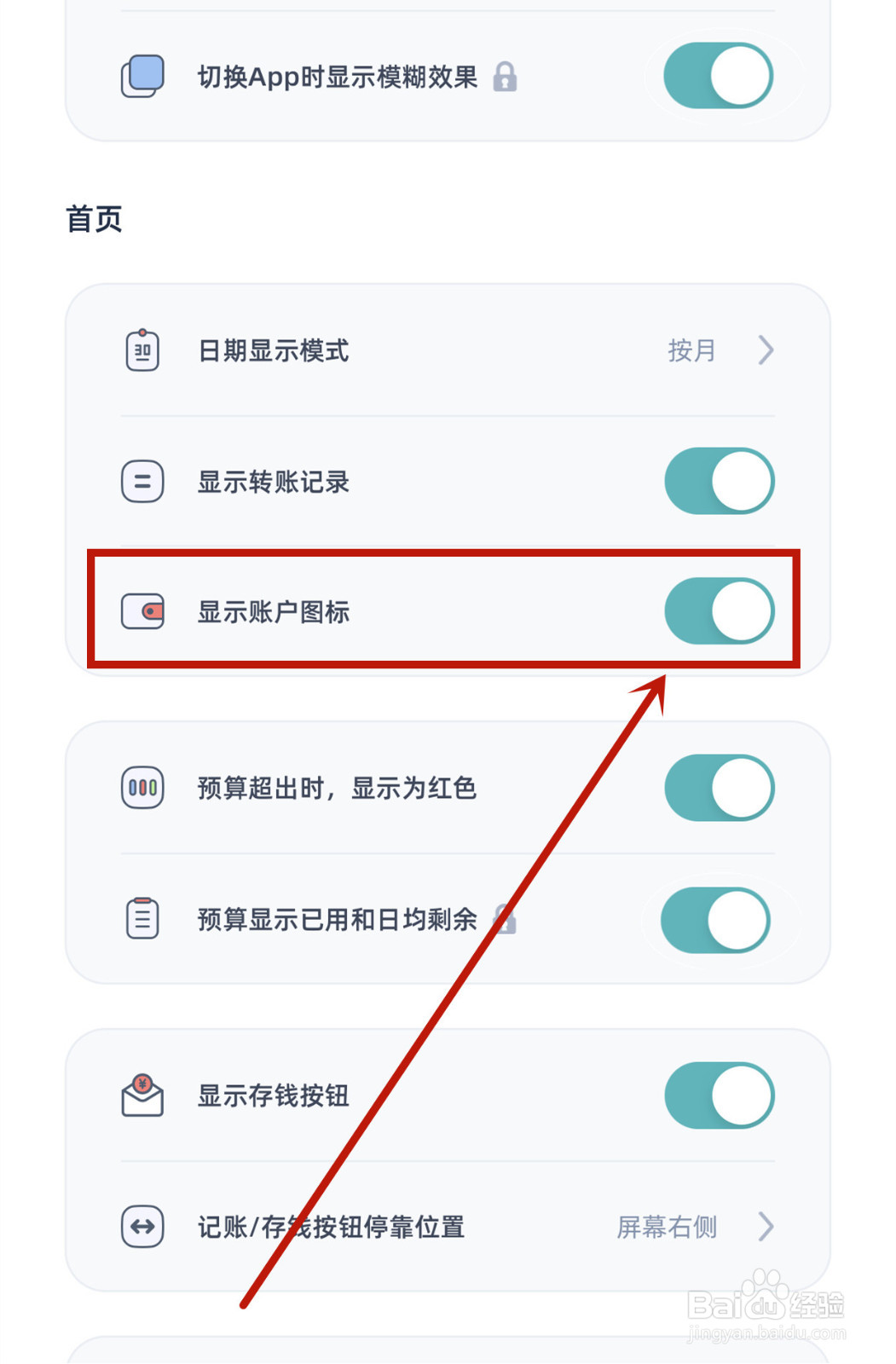
Task: Tap the transfer records equals icon
Action: click(x=142, y=482)
